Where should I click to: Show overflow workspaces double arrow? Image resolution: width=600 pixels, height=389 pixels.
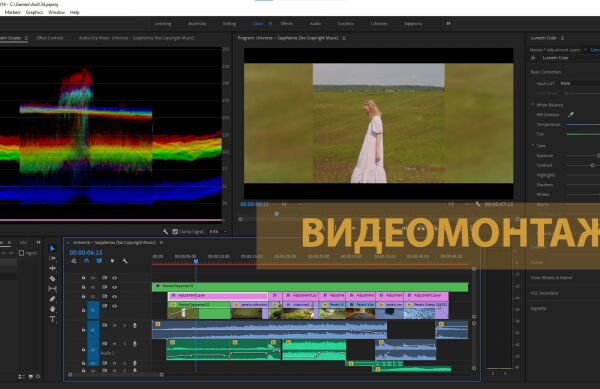tap(448, 24)
